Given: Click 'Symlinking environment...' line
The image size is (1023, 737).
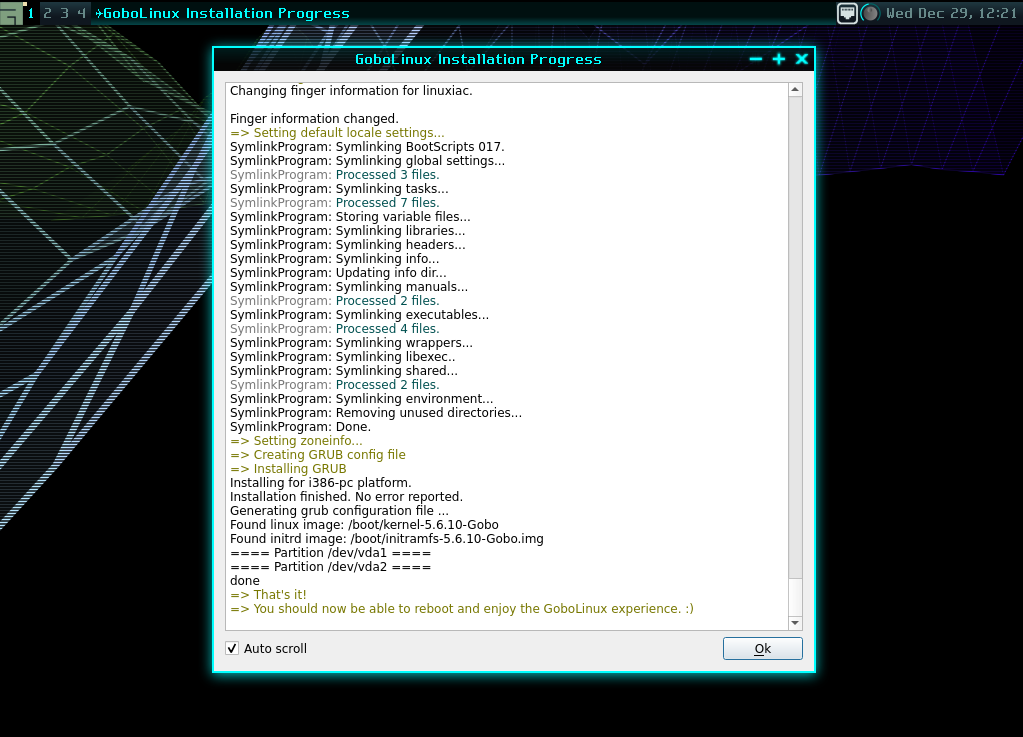Looking at the screenshot, I should click(x=361, y=399).
